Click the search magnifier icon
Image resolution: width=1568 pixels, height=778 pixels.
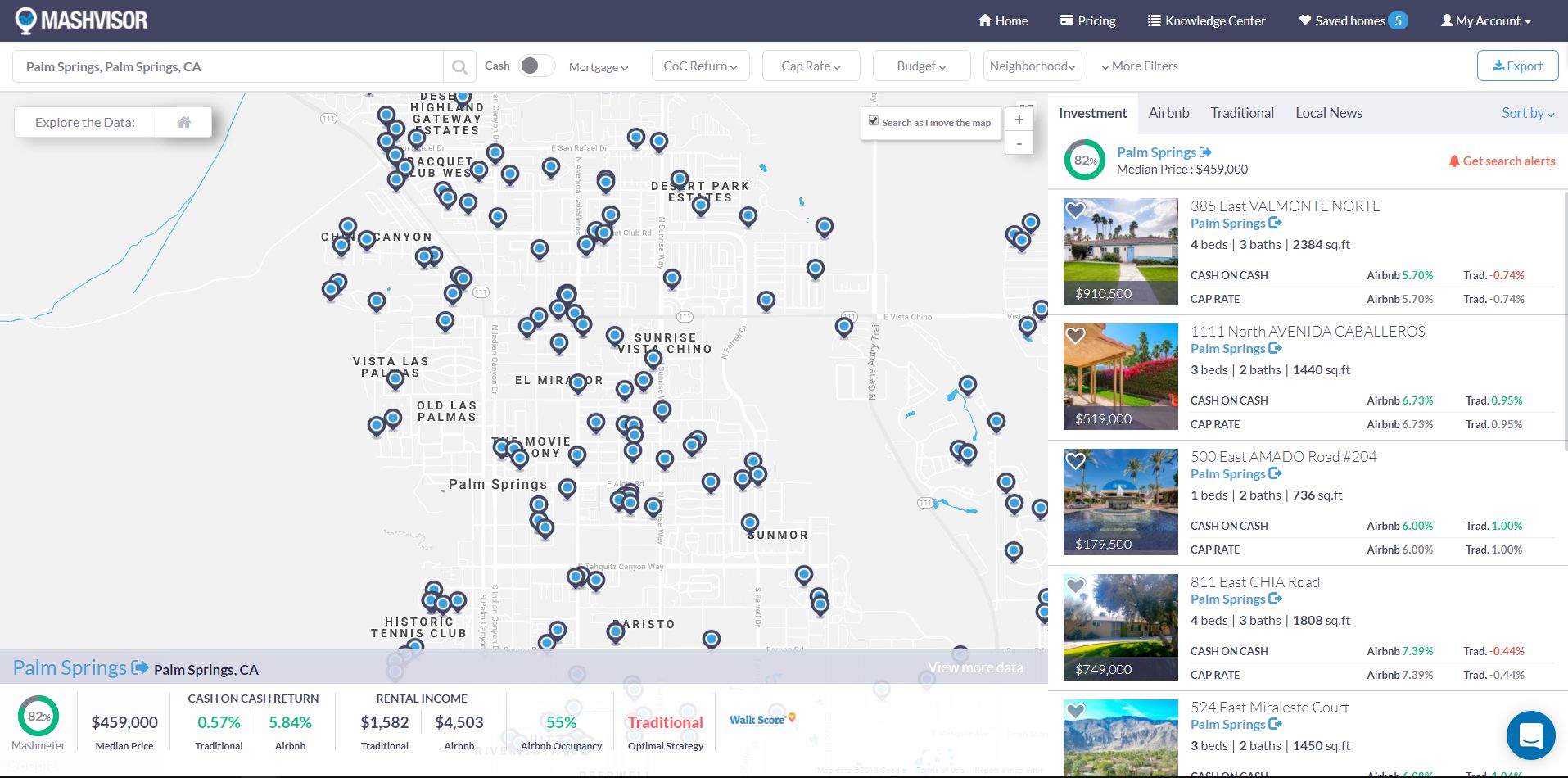pyautogui.click(x=459, y=67)
